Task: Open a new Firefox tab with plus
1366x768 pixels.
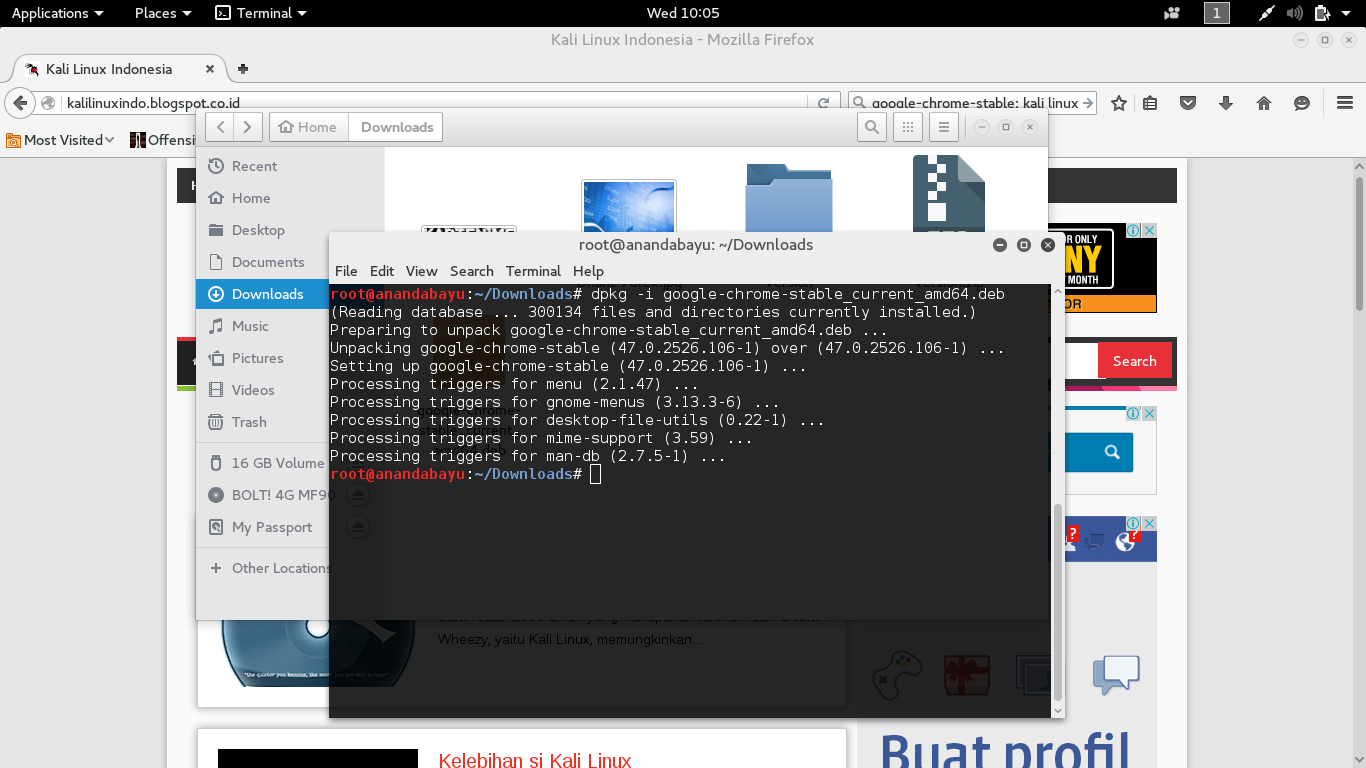Action: click(x=242, y=69)
